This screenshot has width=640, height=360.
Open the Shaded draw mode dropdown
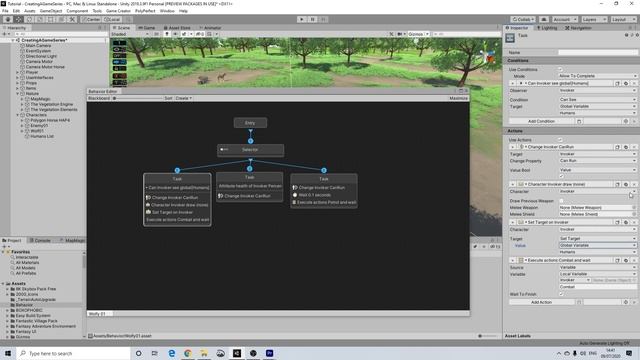coord(130,34)
